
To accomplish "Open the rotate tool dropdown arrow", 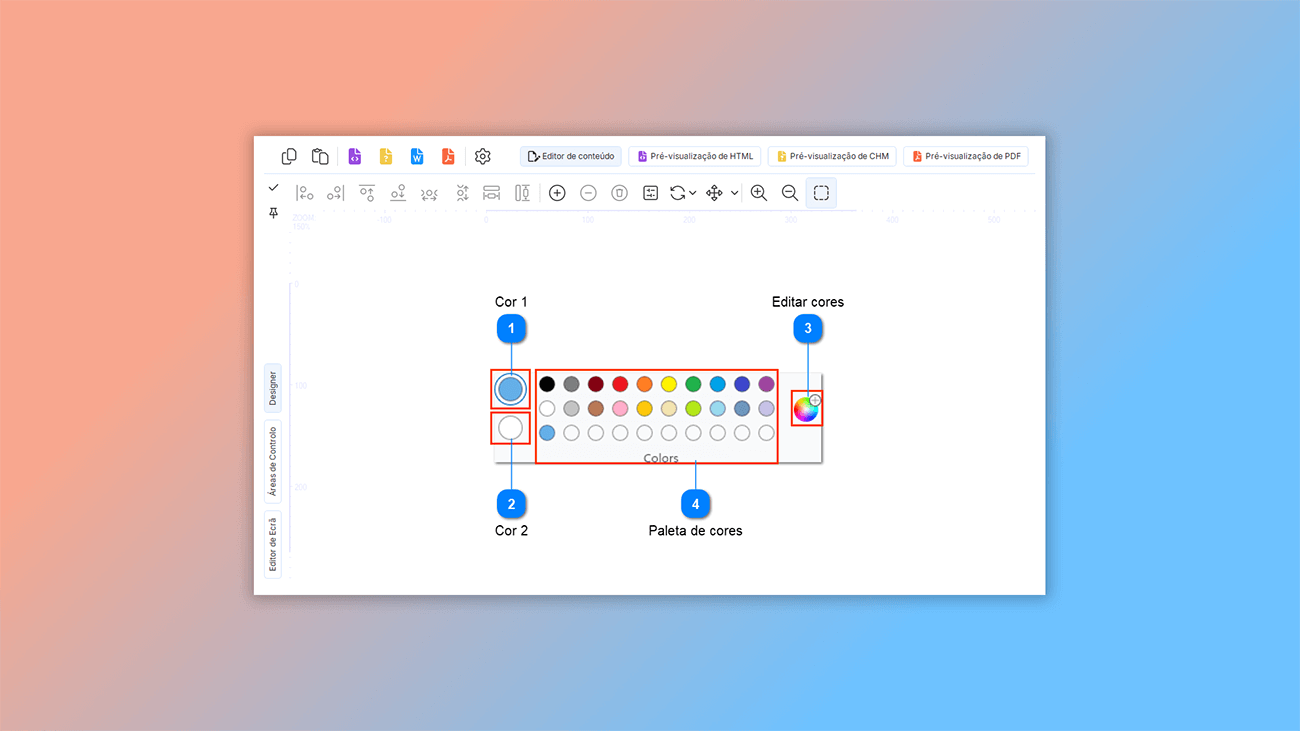I will pos(694,192).
